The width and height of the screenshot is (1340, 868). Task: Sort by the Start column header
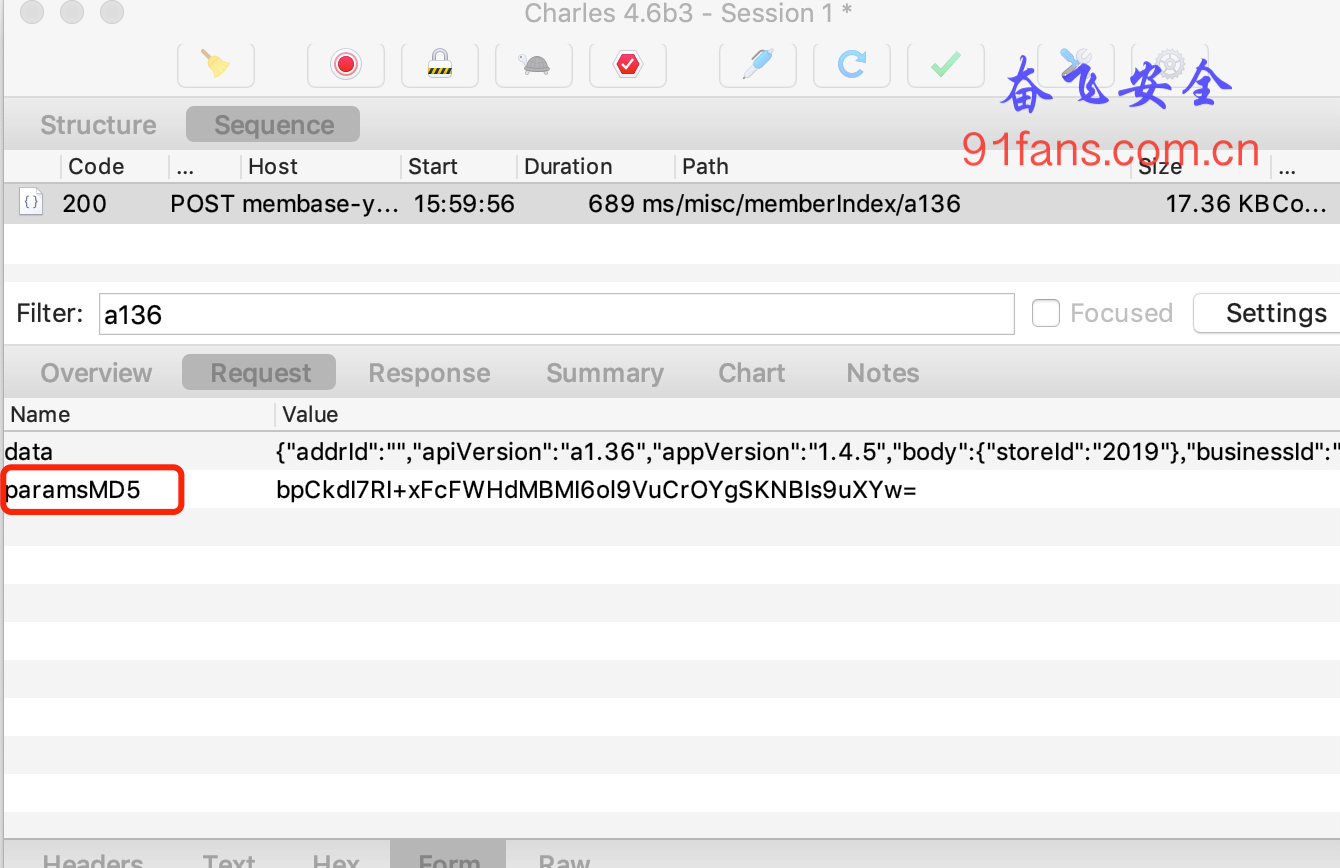(x=432, y=166)
